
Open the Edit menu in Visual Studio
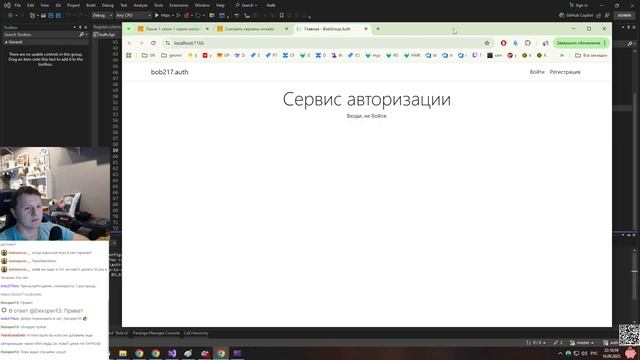[x=31, y=5]
